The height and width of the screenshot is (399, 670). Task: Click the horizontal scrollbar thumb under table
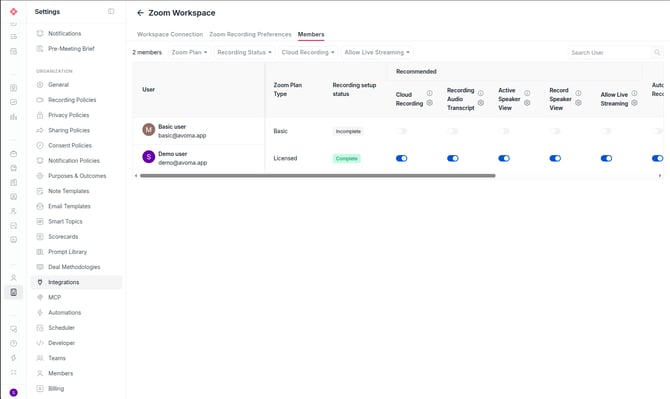tap(317, 176)
